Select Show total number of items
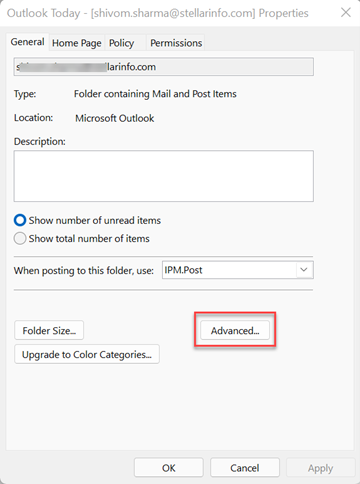The height and width of the screenshot is (484, 360). (82, 239)
